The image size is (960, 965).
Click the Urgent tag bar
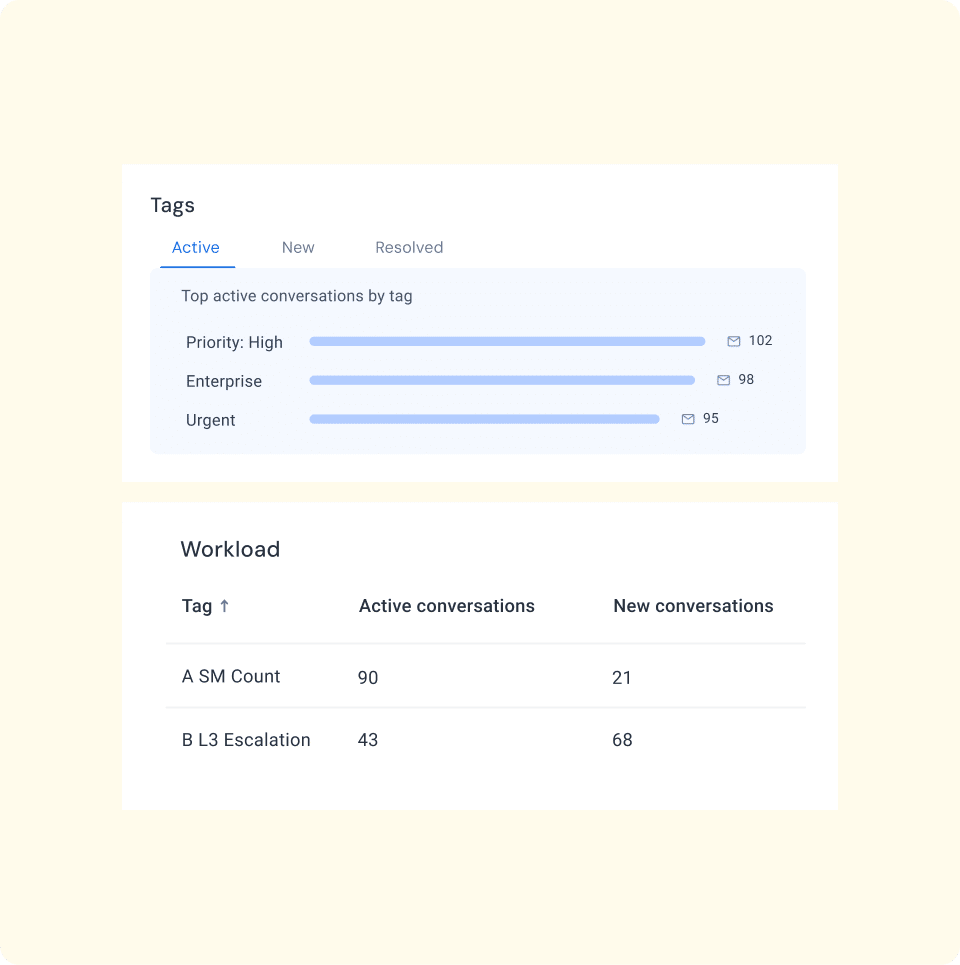pos(484,420)
